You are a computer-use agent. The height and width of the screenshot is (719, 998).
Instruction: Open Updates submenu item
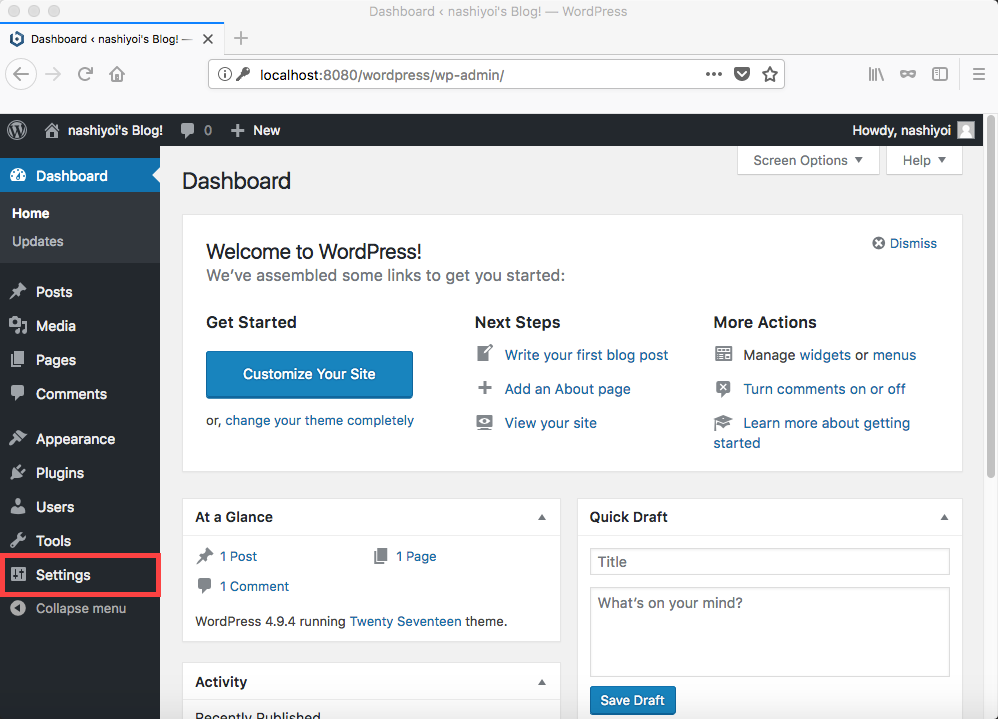pos(38,241)
